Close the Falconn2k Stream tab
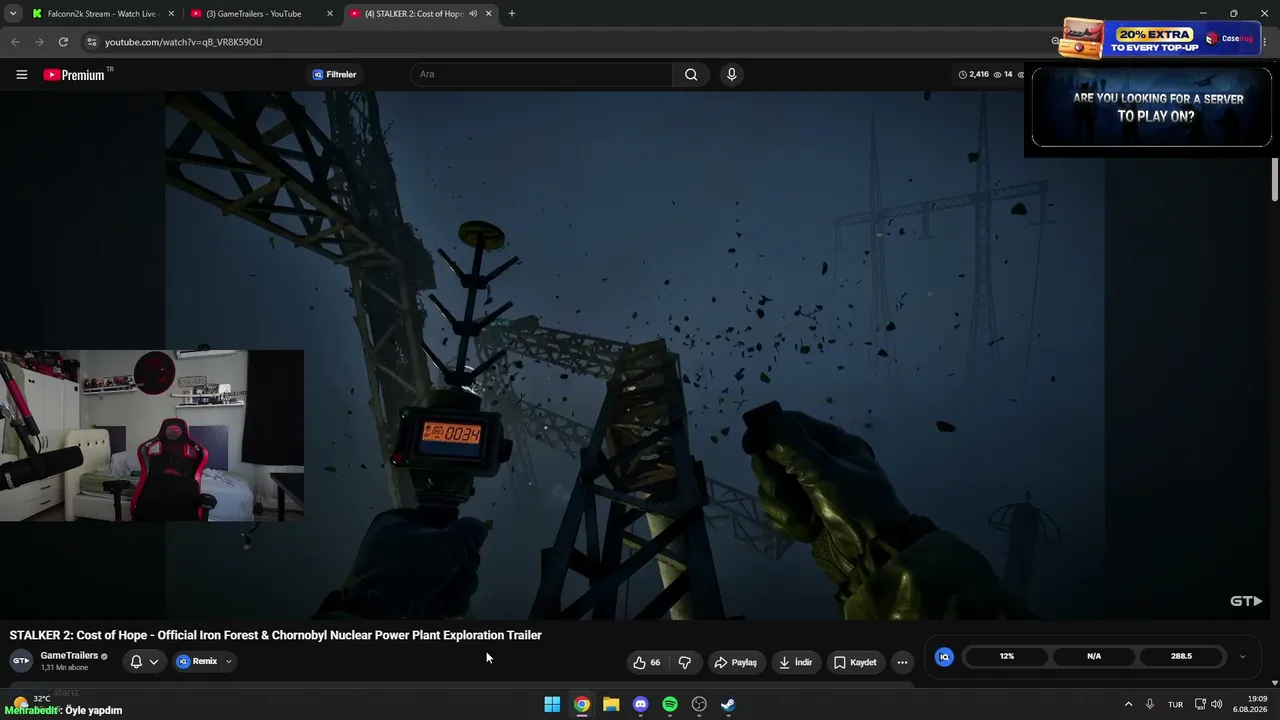 (x=171, y=14)
